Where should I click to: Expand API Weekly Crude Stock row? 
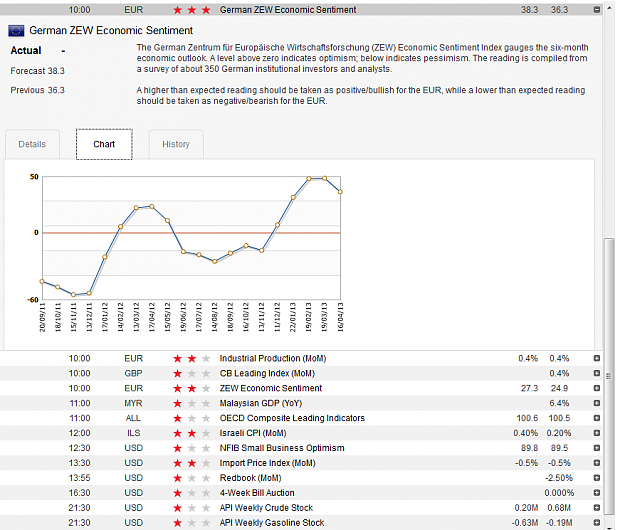tap(597, 508)
